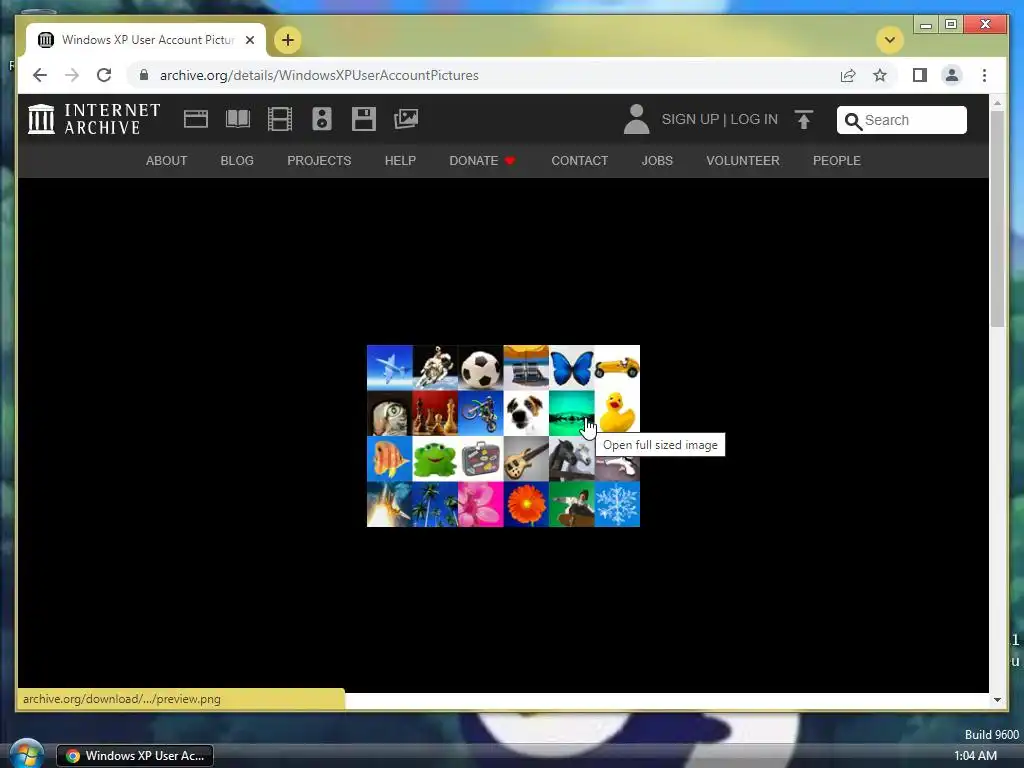1024x768 pixels.
Task: Click the SIGN UP link
Action: (x=690, y=120)
